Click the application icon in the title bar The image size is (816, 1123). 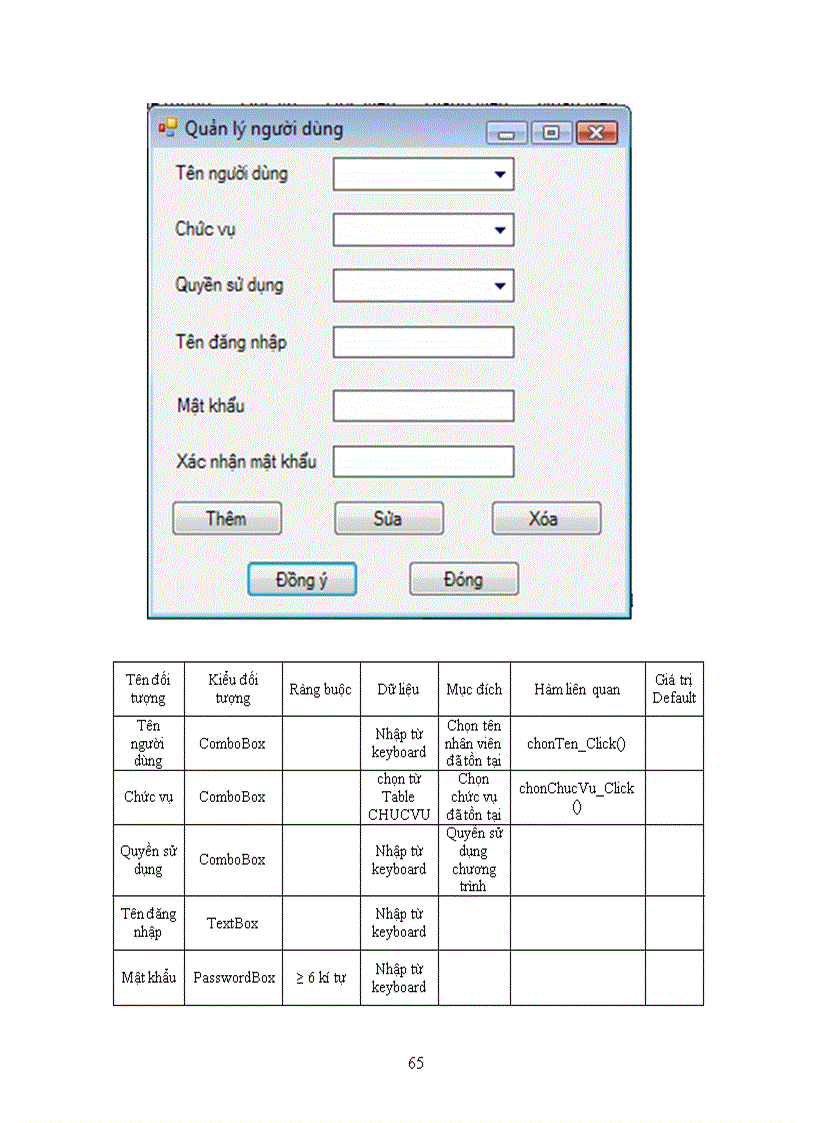(x=168, y=129)
